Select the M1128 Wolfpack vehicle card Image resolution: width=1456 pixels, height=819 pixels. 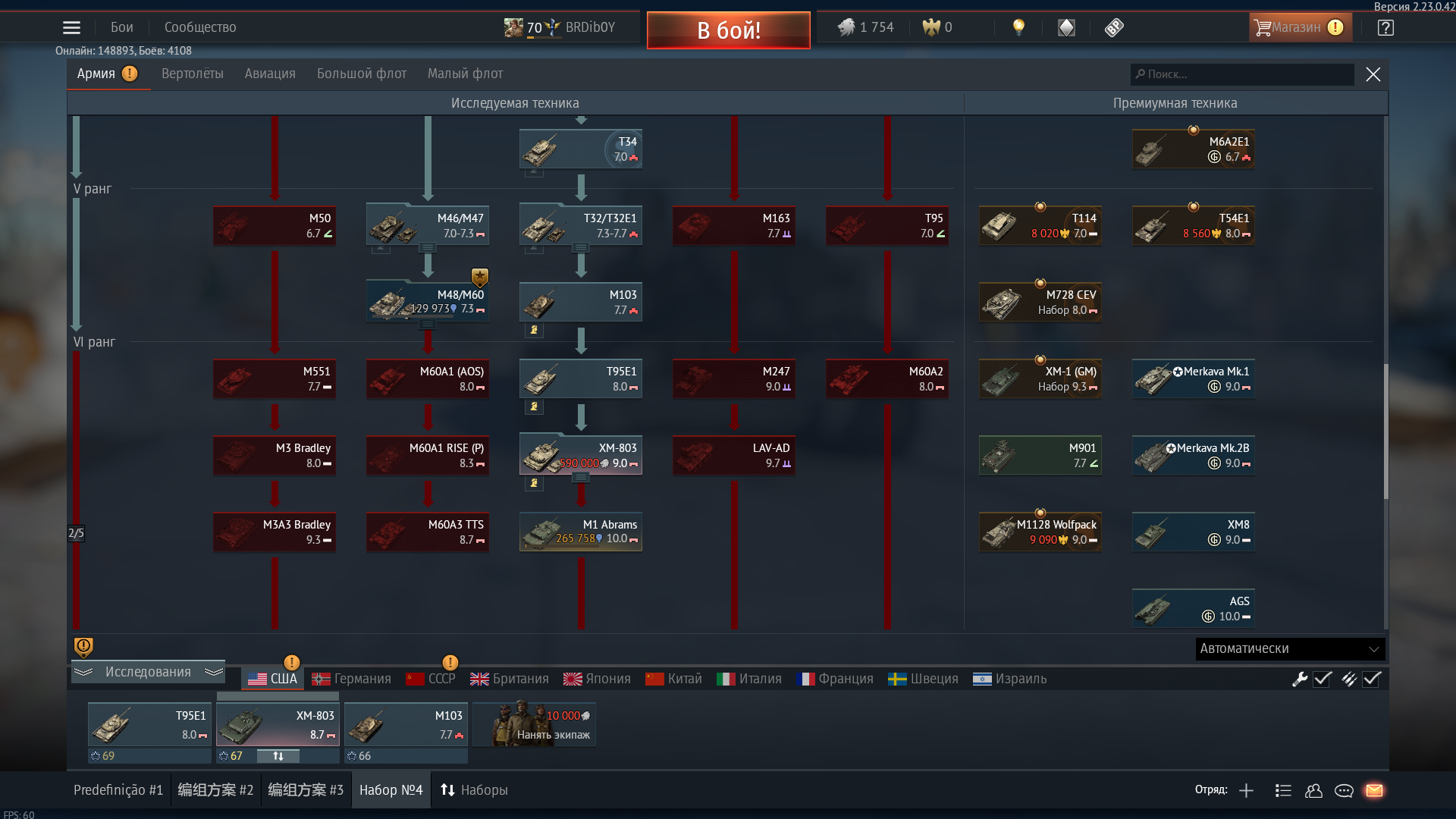pos(1040,532)
